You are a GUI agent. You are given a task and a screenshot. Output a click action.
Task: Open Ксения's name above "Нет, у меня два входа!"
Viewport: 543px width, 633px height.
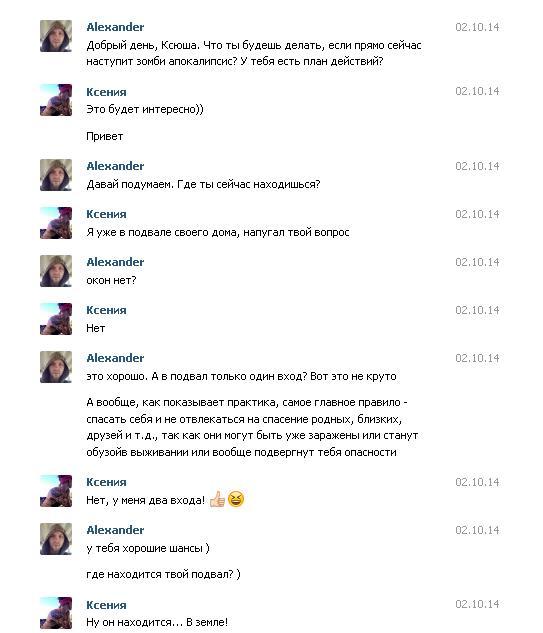106,482
